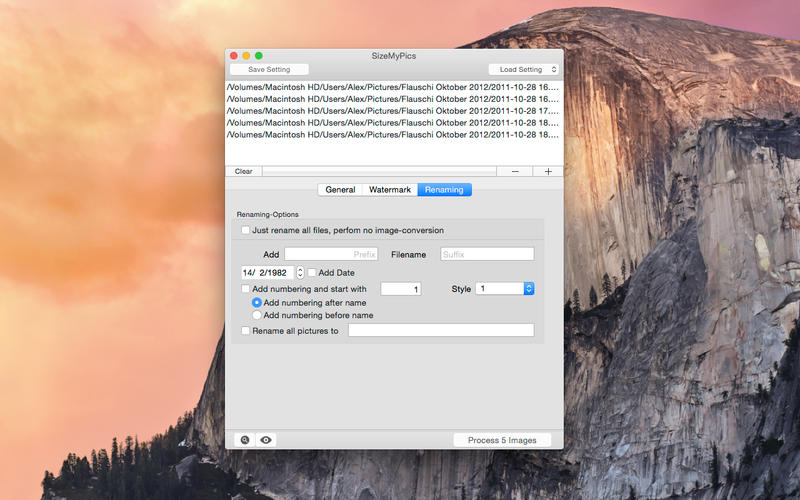Switch to the General tab
This screenshot has width=800, height=500.
340,190
